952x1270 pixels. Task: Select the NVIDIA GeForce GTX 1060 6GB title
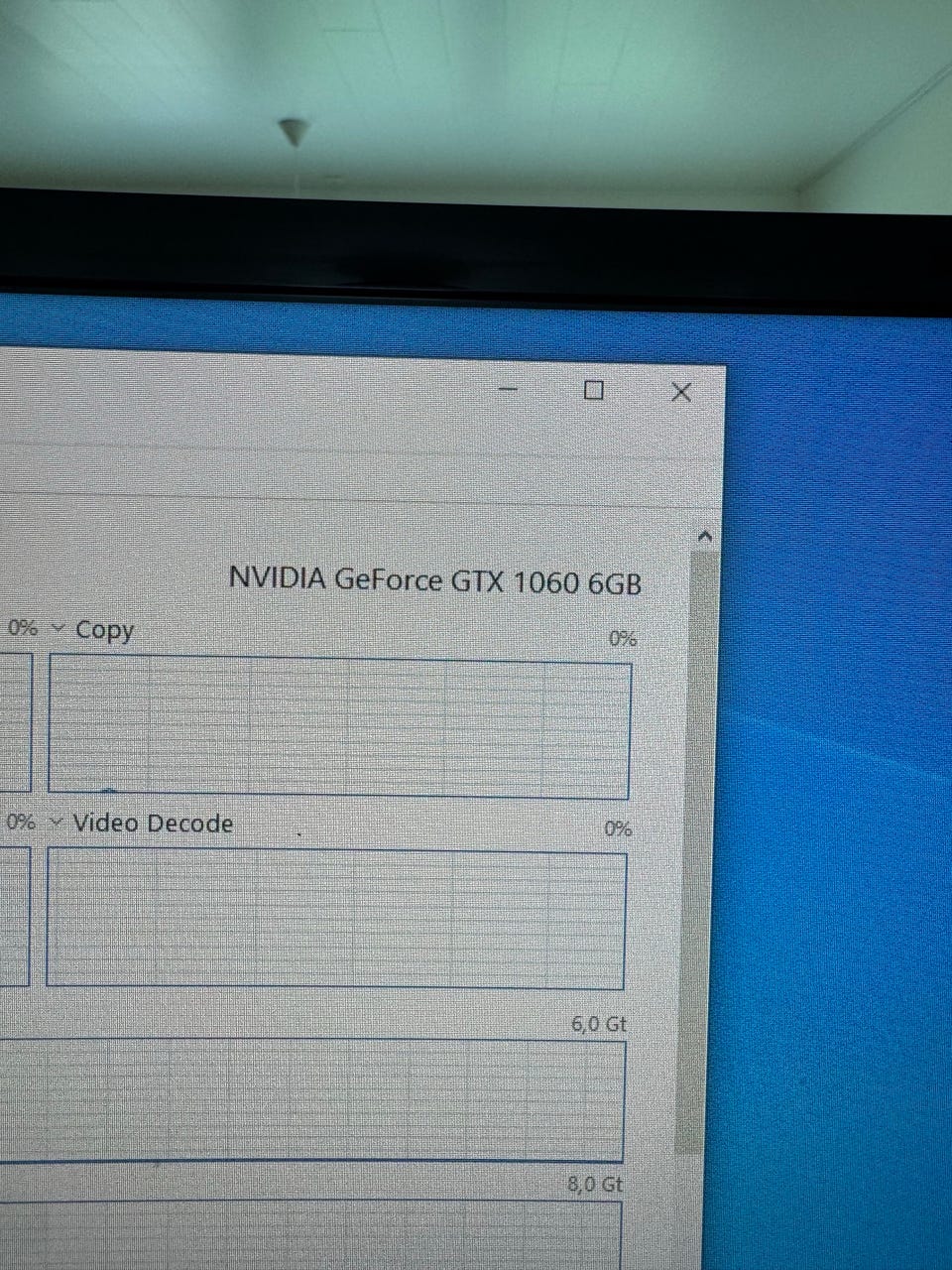(435, 579)
